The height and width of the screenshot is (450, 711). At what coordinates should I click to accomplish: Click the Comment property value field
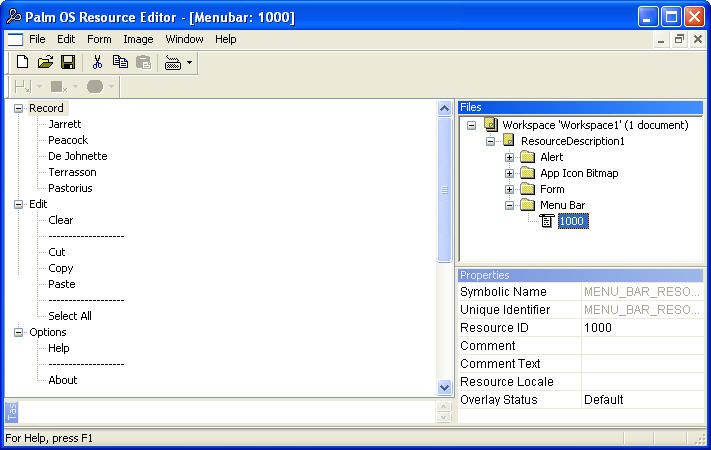(x=643, y=346)
